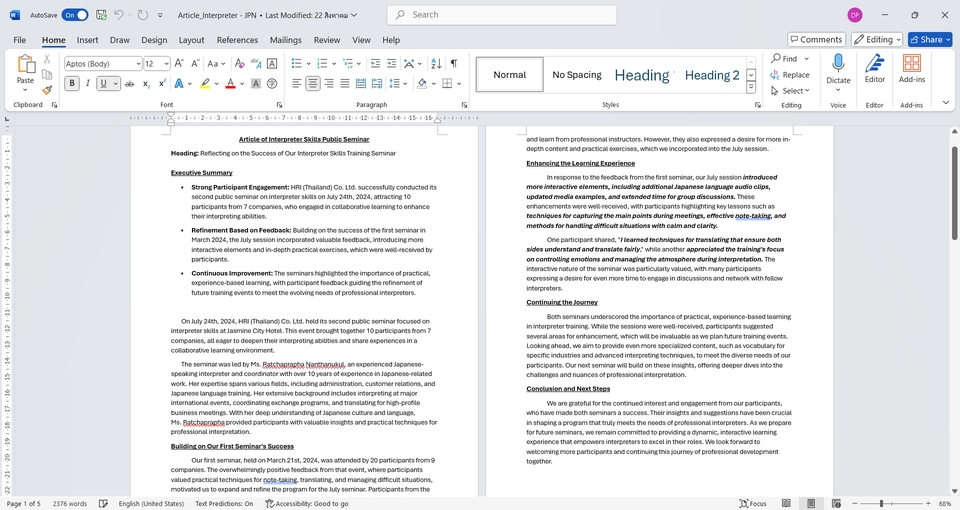960x510 pixels.
Task: Expand the font color dropdown arrow
Action: [x=242, y=83]
